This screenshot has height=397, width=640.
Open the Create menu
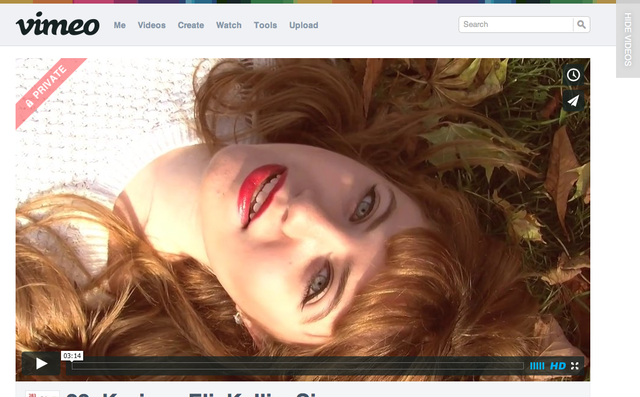(191, 25)
